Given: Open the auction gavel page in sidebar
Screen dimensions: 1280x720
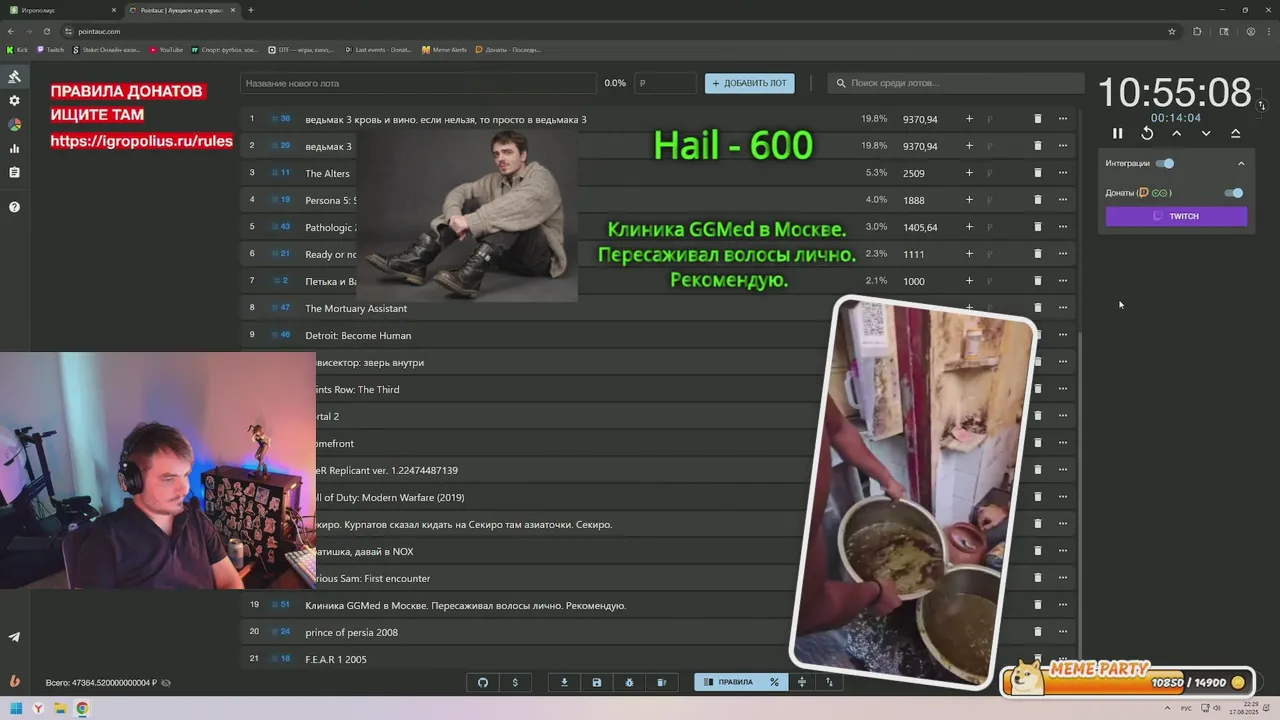Looking at the screenshot, I should click(x=14, y=77).
